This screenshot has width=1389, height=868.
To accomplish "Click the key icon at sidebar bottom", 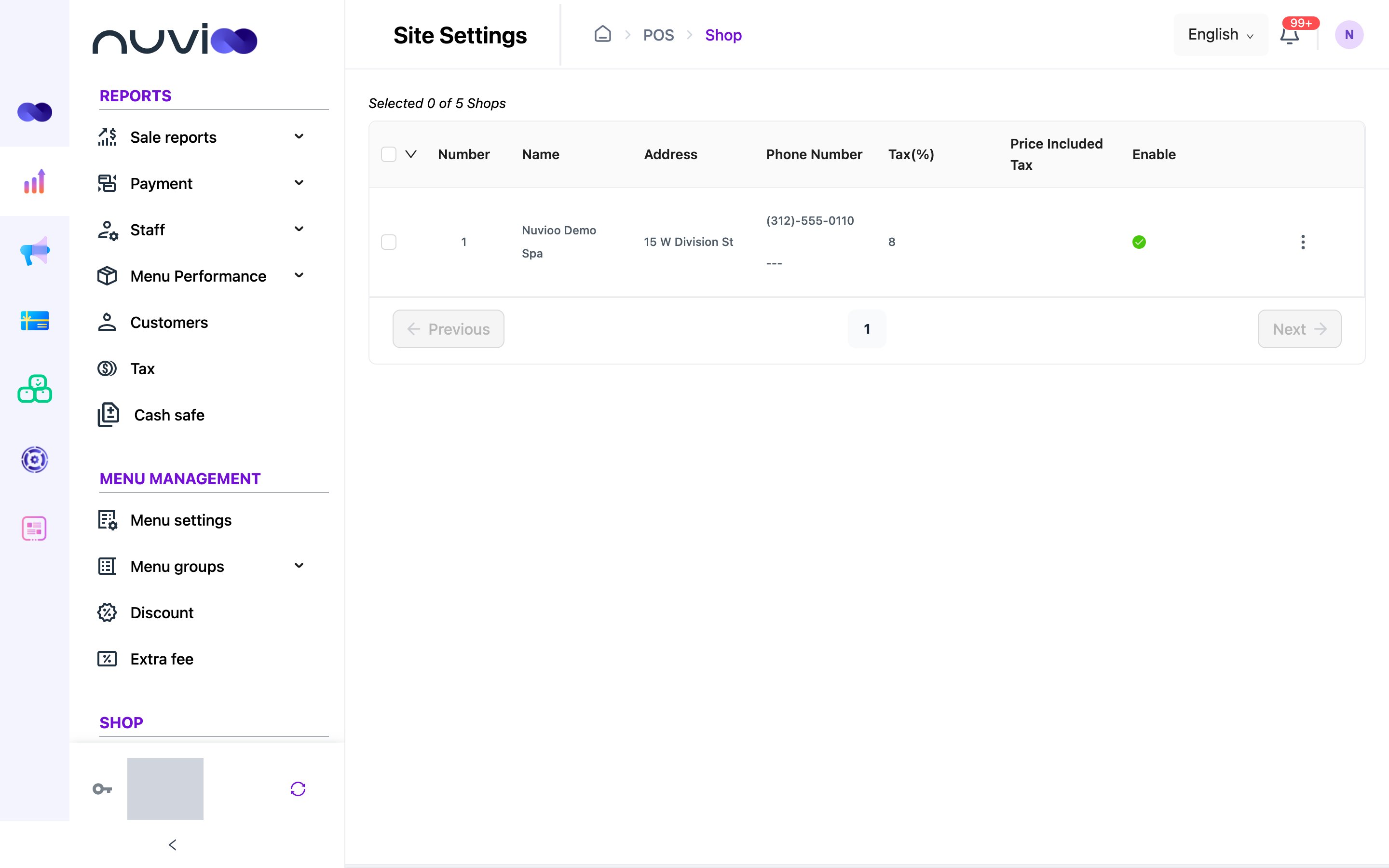I will tap(102, 789).
